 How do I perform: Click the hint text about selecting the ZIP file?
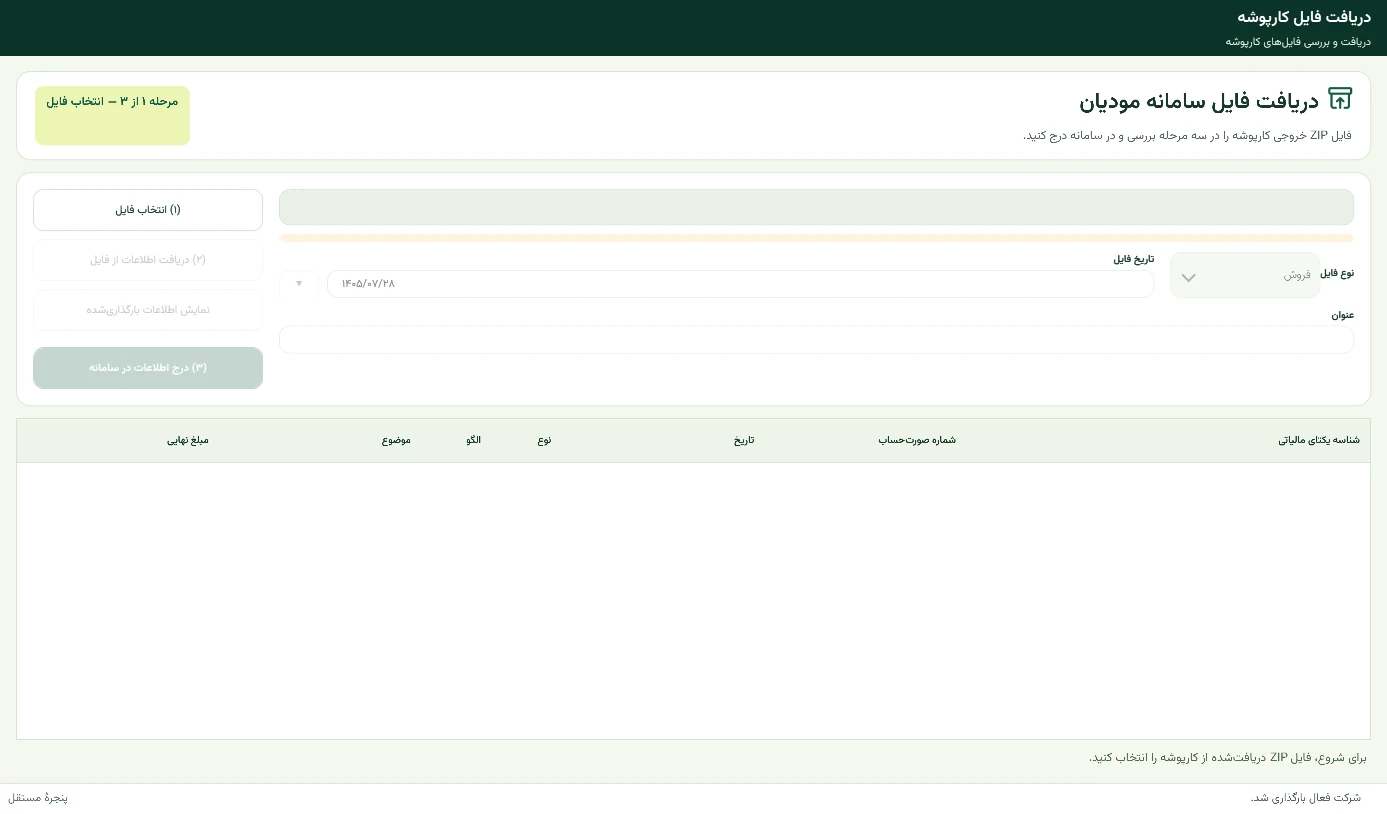(1227, 757)
